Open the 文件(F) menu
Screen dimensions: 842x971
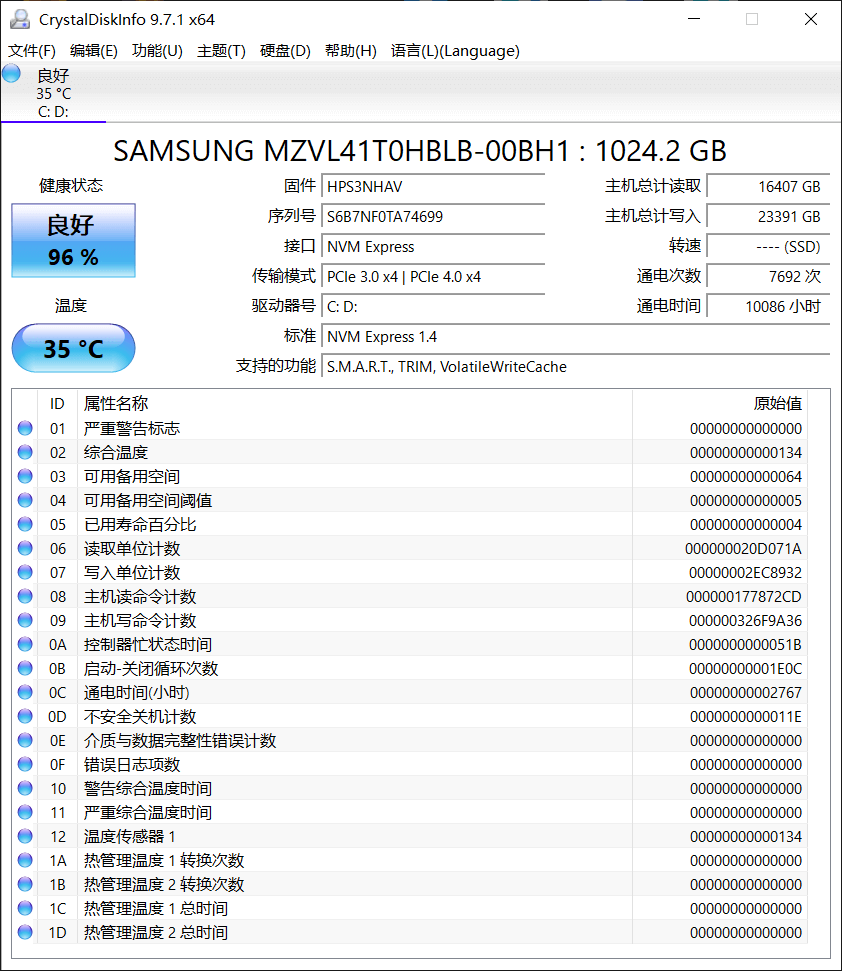pyautogui.click(x=32, y=51)
